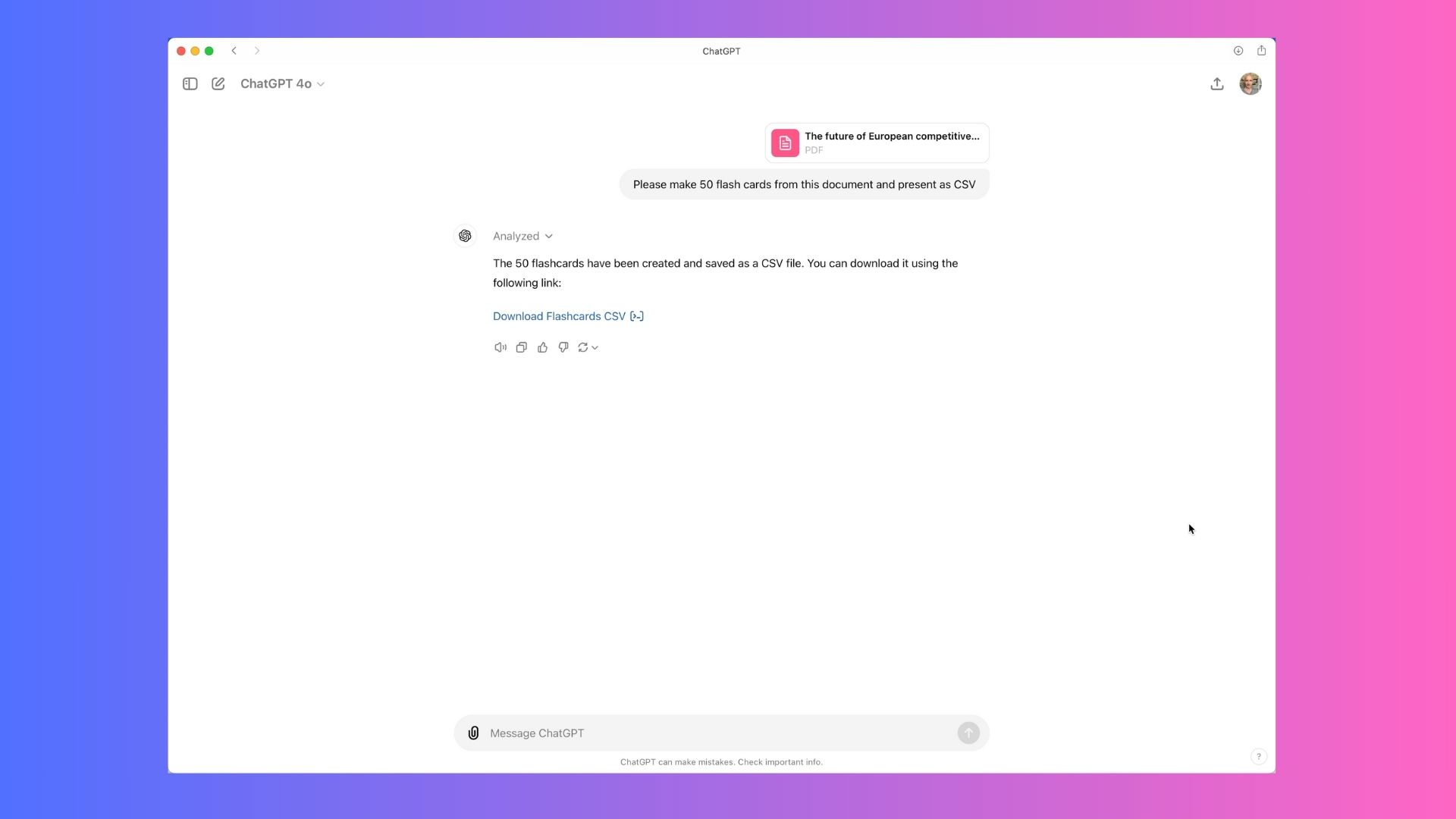The image size is (1456, 819).
Task: Regenerate the response
Action: tap(582, 347)
